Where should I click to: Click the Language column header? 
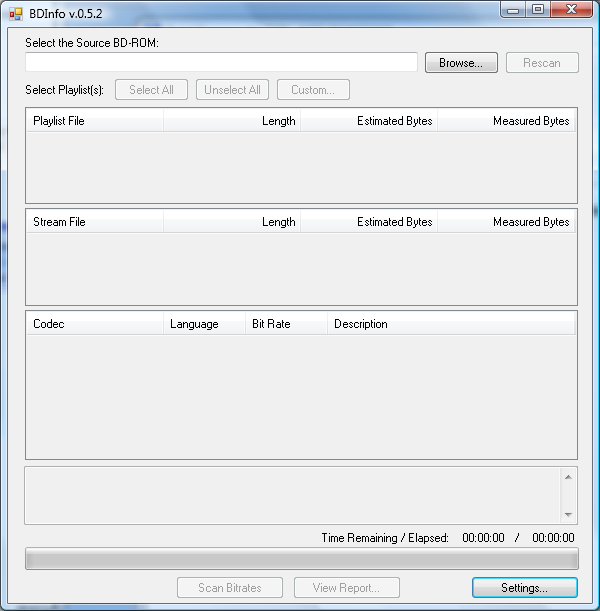[x=205, y=324]
